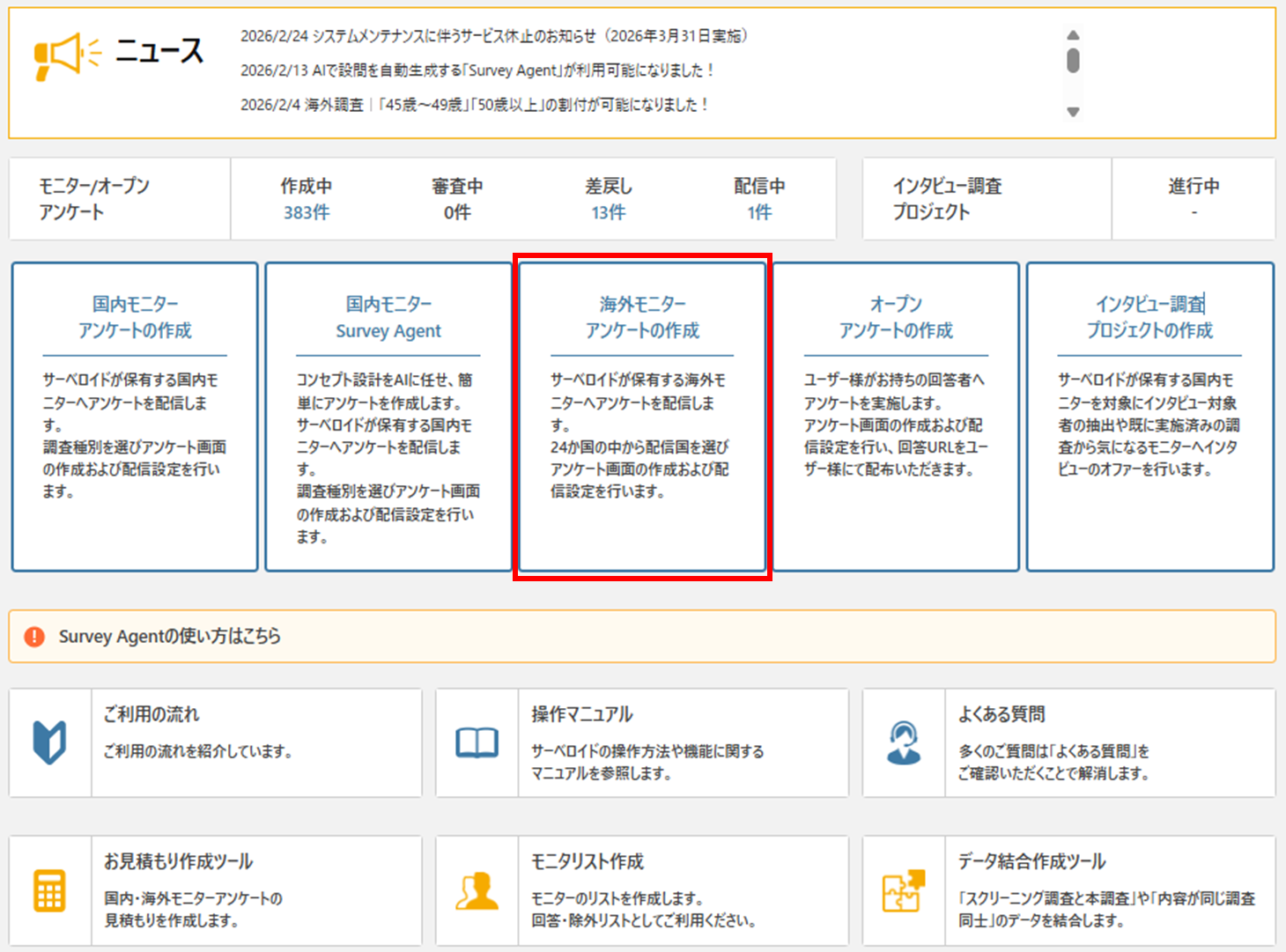The image size is (1286, 952).
Task: Open 国内モニター Survey Agent card
Action: (x=388, y=417)
